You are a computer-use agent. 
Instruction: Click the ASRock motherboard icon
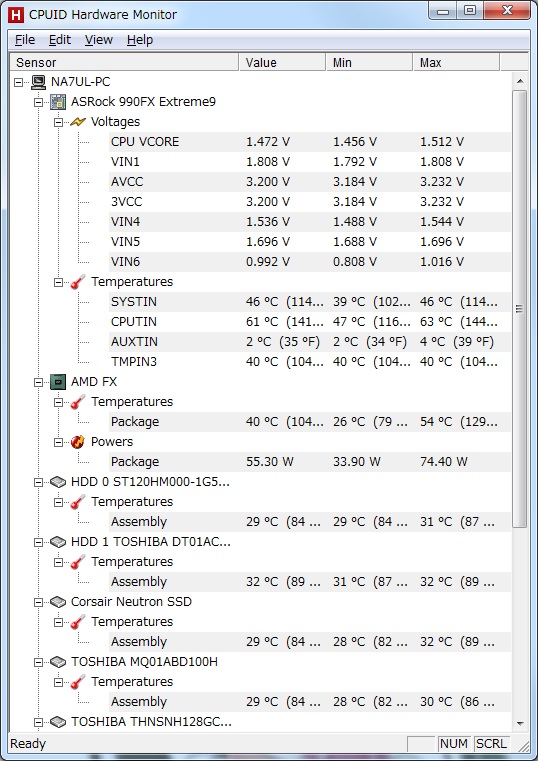[x=58, y=102]
